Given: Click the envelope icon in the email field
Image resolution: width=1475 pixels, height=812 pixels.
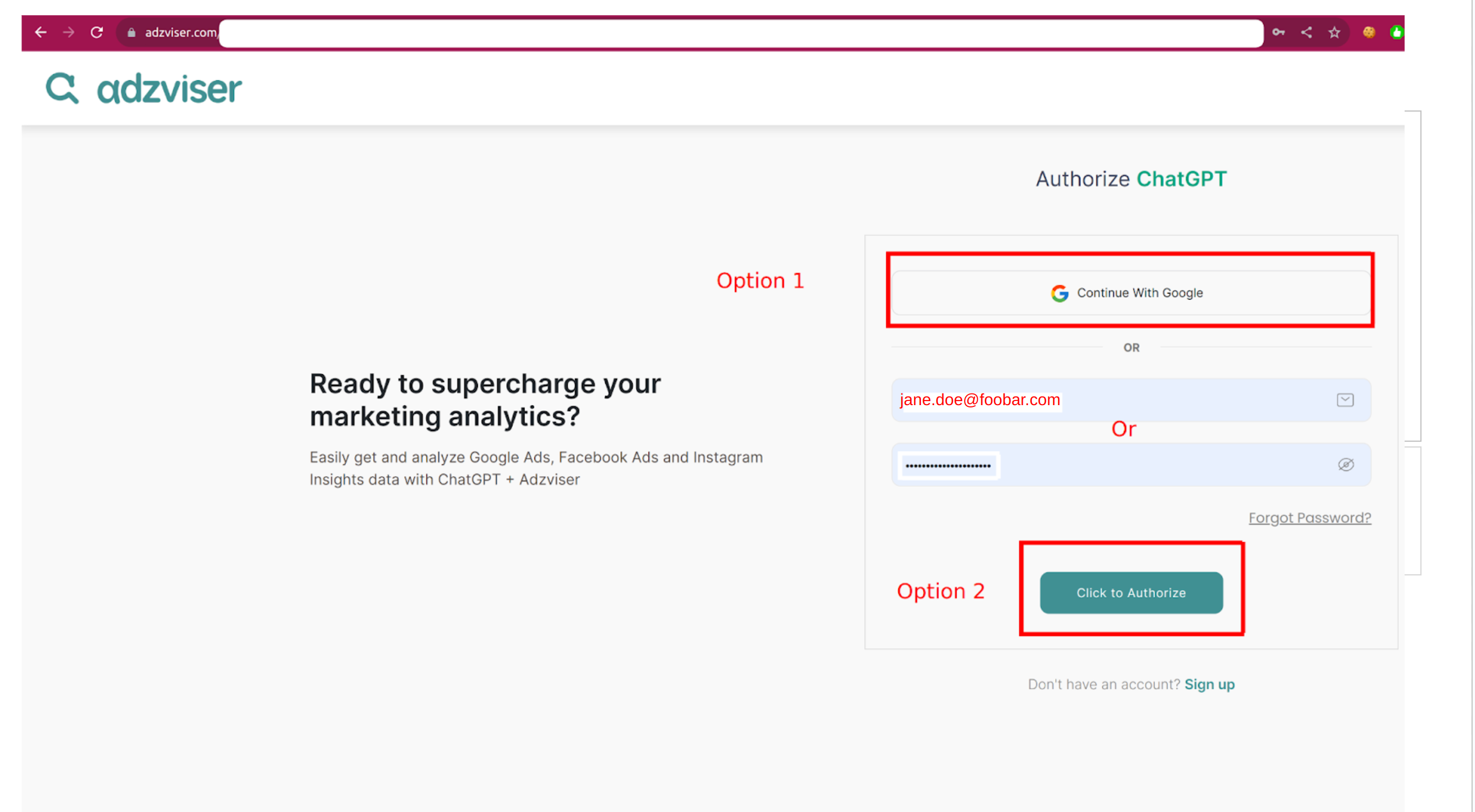Looking at the screenshot, I should tap(1344, 400).
